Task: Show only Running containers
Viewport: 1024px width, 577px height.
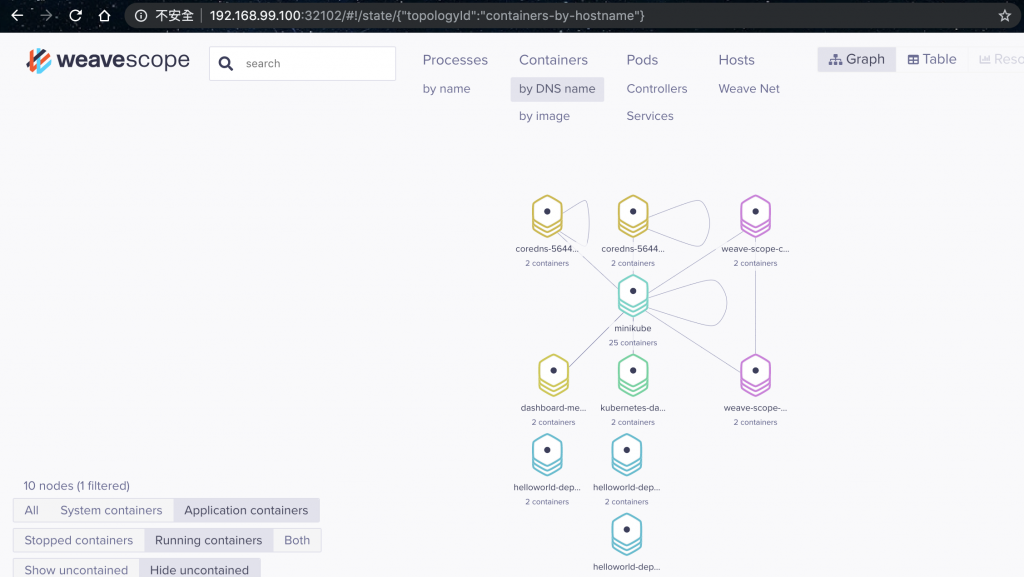Action: coord(208,540)
